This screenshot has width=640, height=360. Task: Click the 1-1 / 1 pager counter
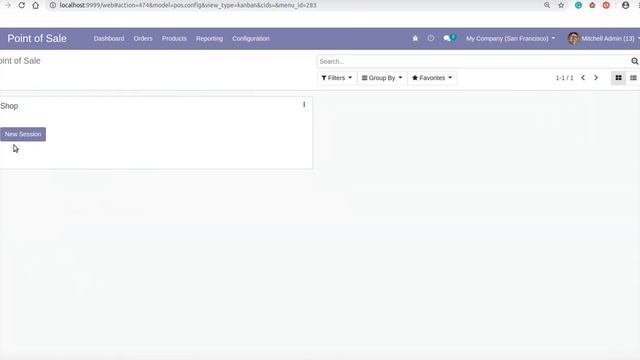click(564, 78)
